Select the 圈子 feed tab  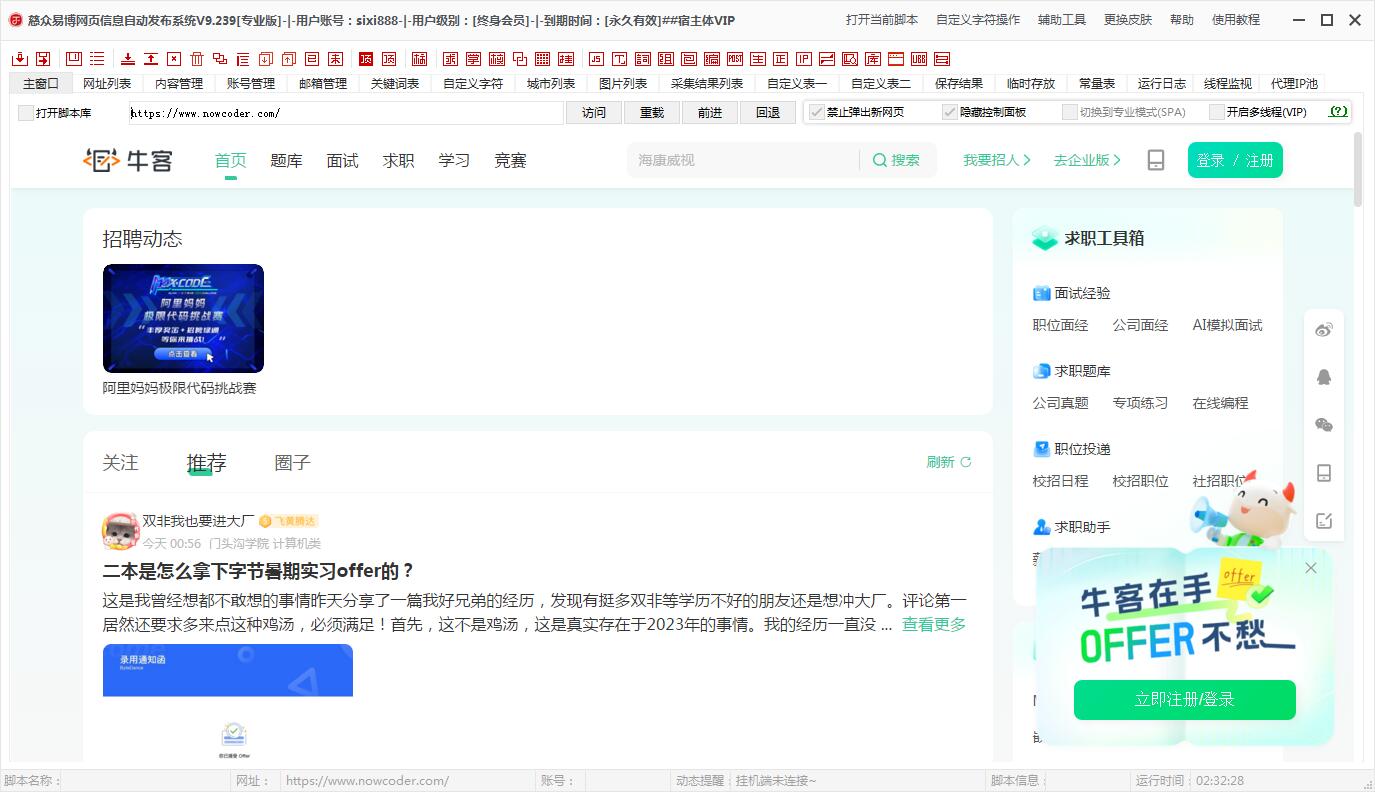click(293, 463)
